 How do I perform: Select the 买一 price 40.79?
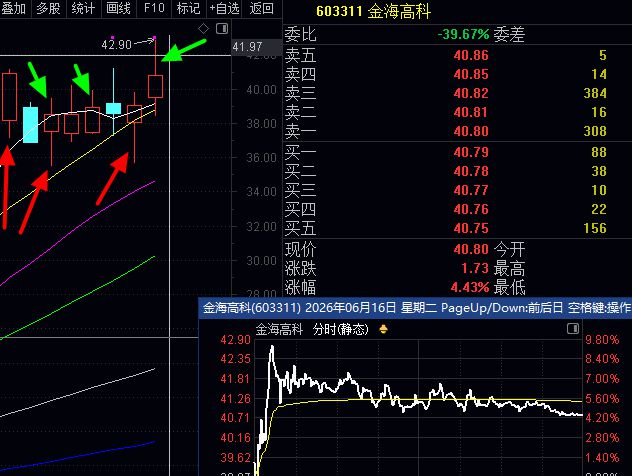click(x=471, y=152)
